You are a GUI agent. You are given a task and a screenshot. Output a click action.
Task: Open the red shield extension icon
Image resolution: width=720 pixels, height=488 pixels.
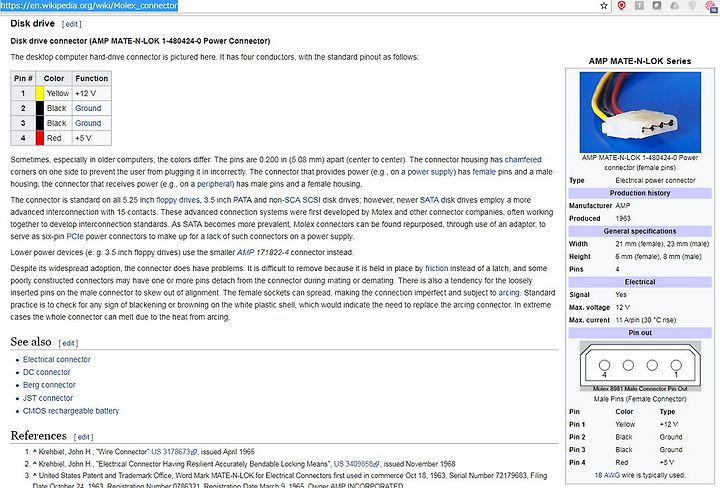621,6
